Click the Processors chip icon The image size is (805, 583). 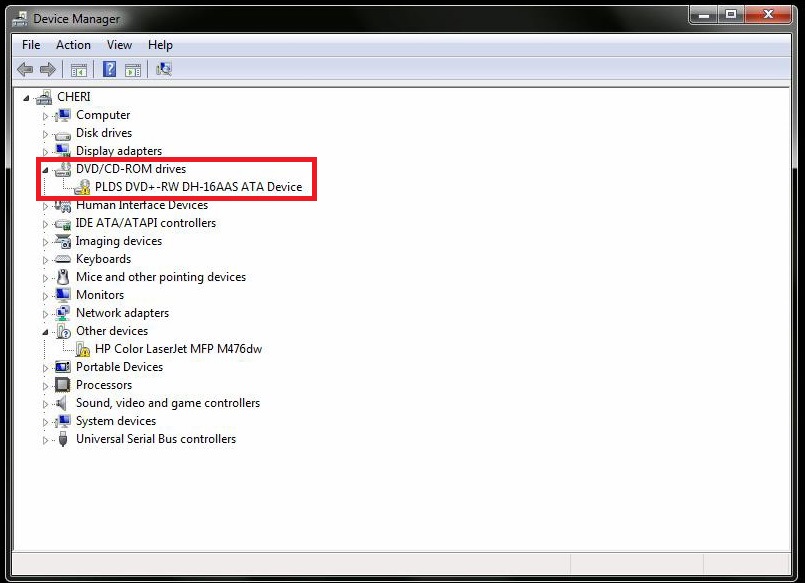click(x=63, y=385)
